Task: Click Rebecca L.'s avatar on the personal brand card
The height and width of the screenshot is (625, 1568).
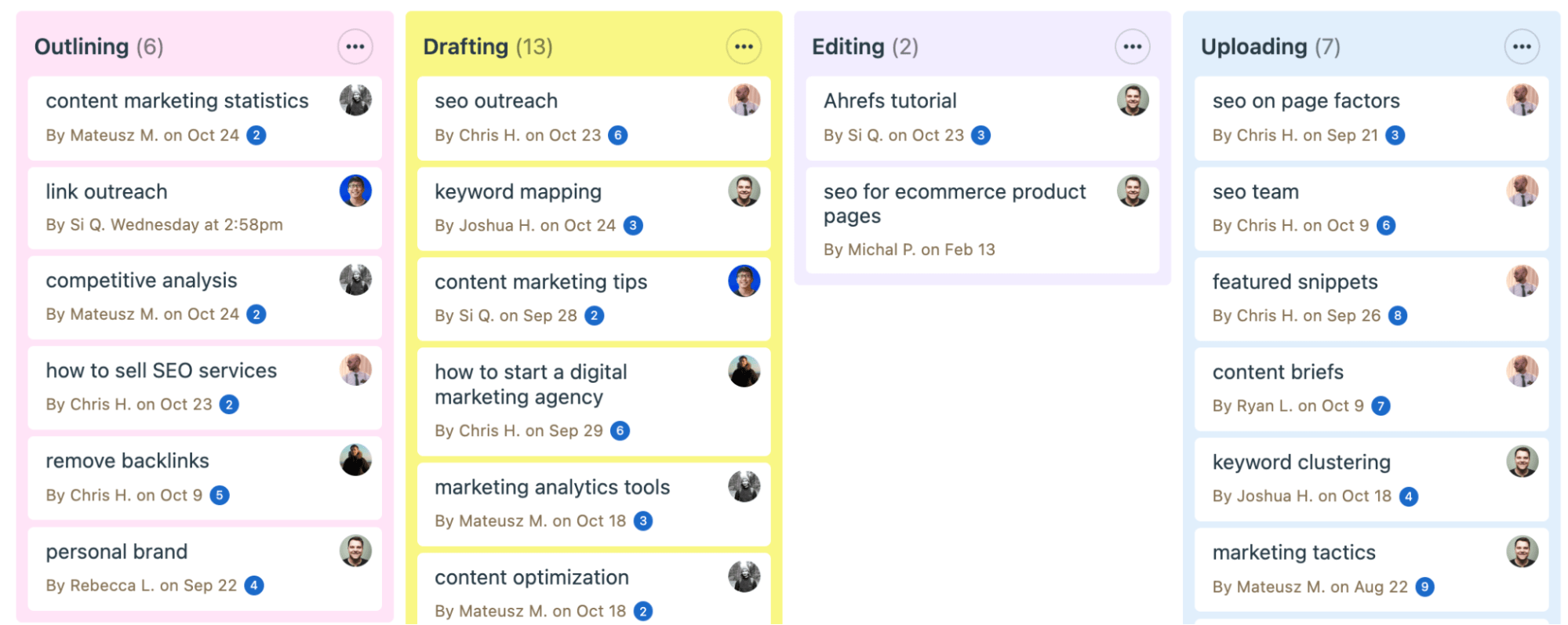Action: (355, 551)
